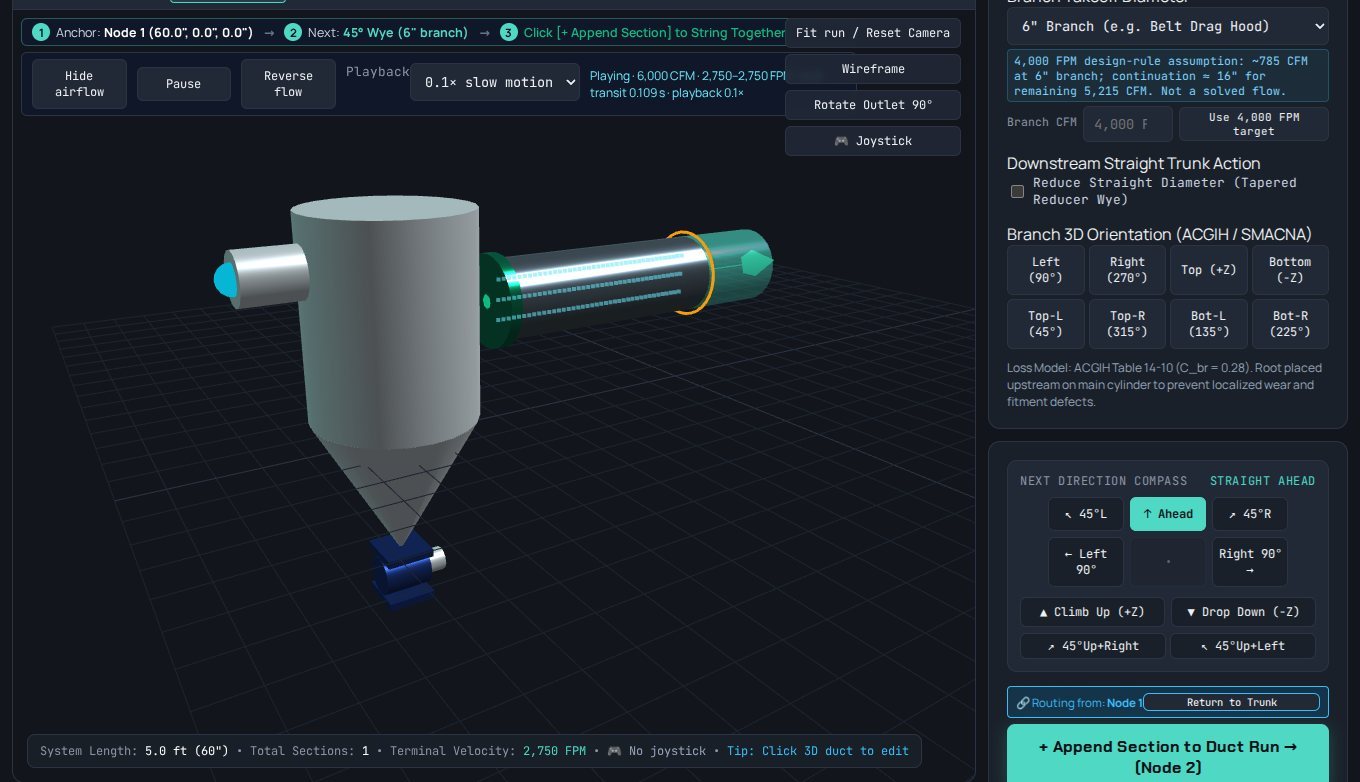Enable the Joystick control
The width and height of the screenshot is (1360, 782).
(873, 141)
